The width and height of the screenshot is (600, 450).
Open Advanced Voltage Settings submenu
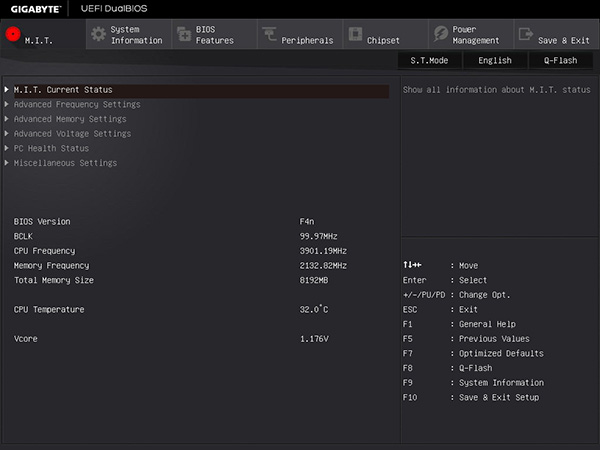[72, 134]
